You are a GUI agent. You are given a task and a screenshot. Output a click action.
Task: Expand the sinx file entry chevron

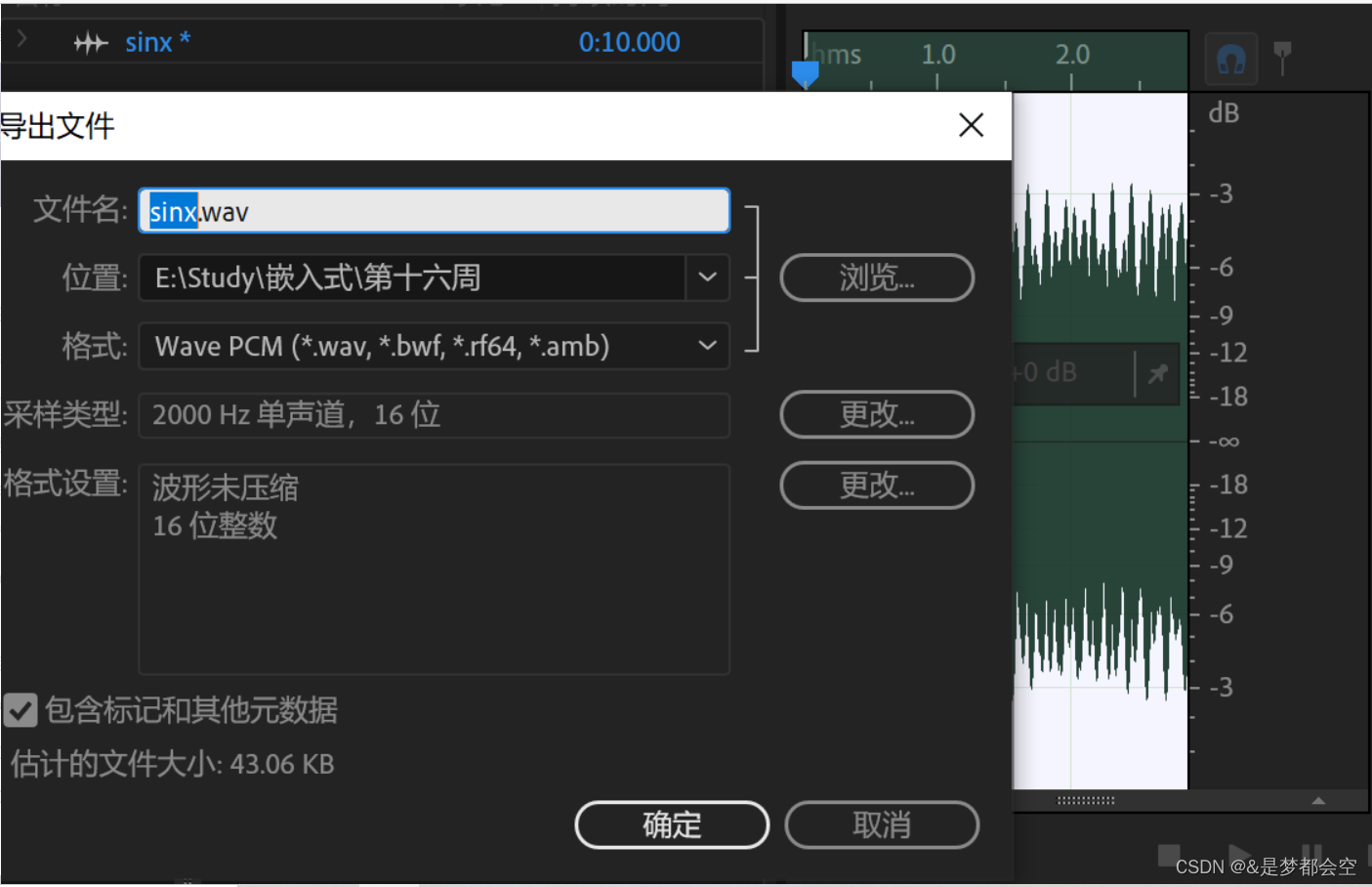point(22,39)
